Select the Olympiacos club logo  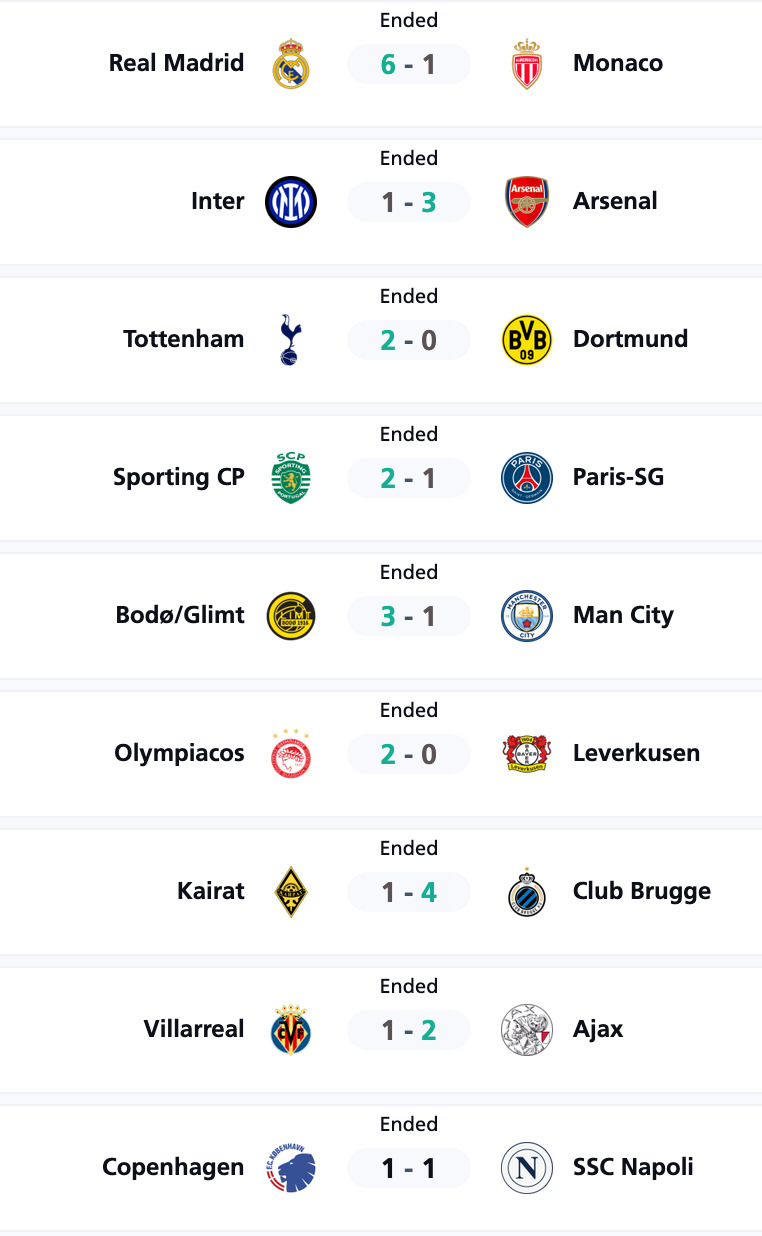pyautogui.click(x=291, y=754)
